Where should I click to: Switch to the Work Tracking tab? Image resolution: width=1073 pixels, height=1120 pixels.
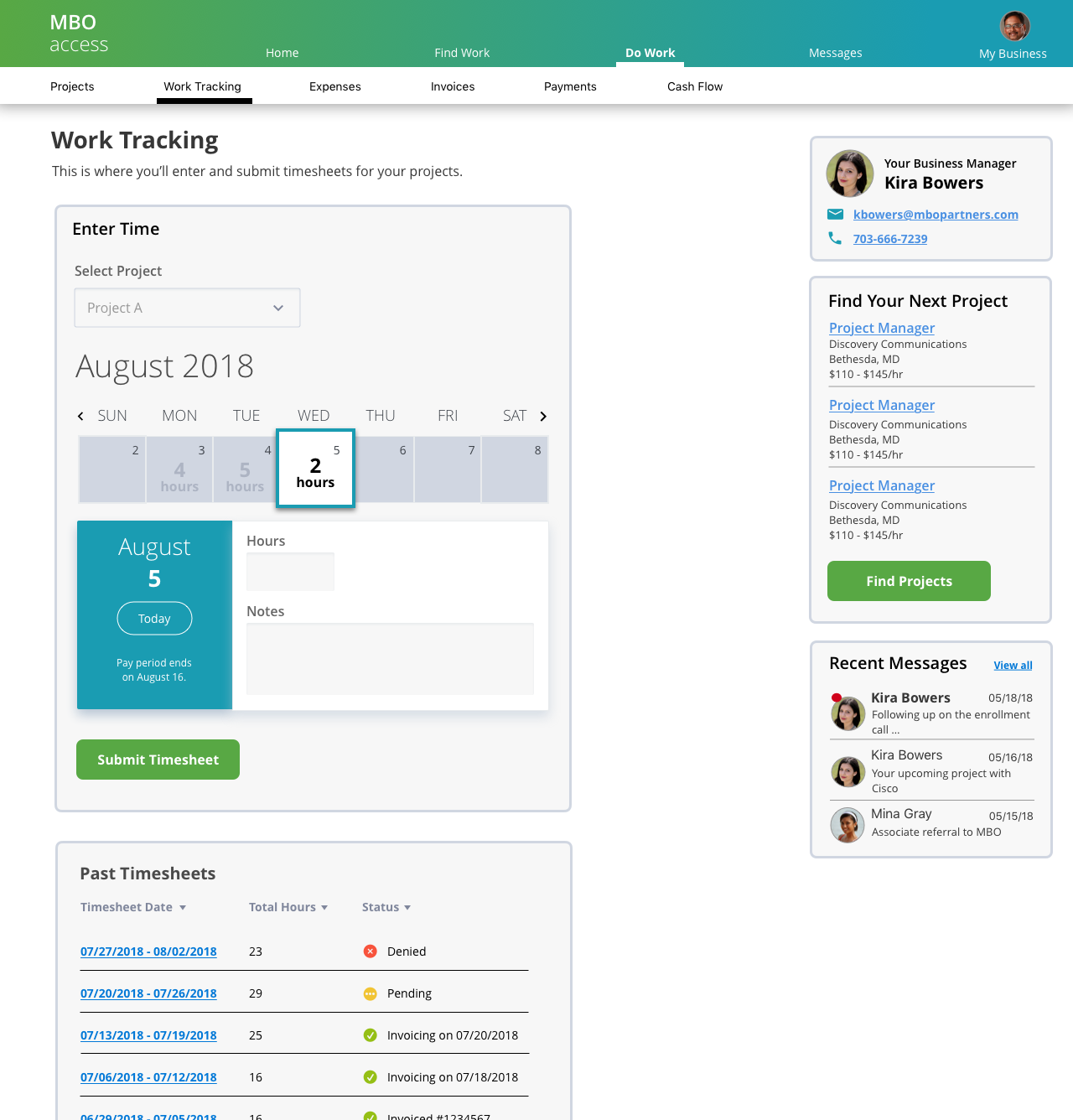click(202, 86)
